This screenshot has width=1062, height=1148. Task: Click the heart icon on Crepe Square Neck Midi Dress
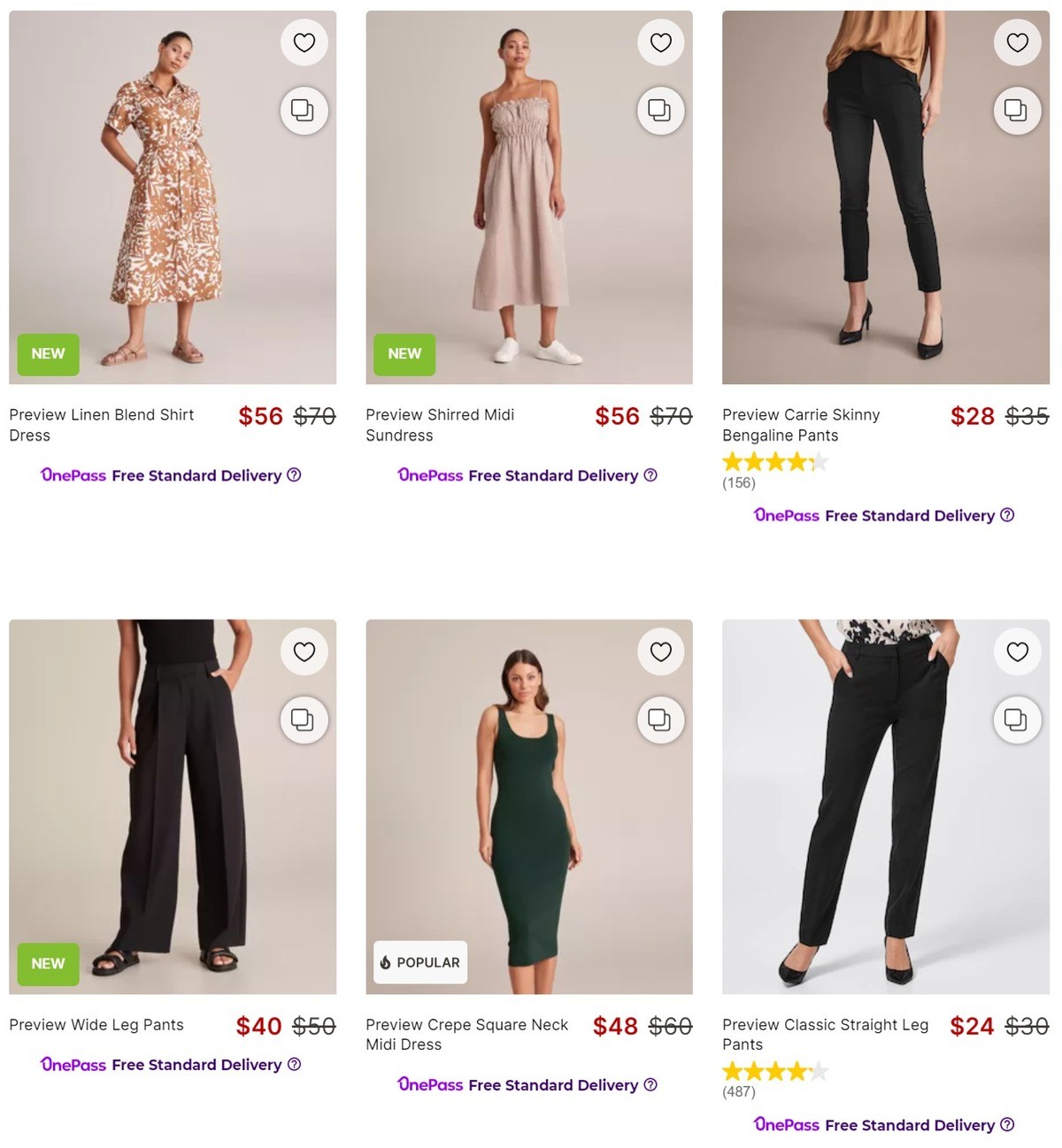661,651
